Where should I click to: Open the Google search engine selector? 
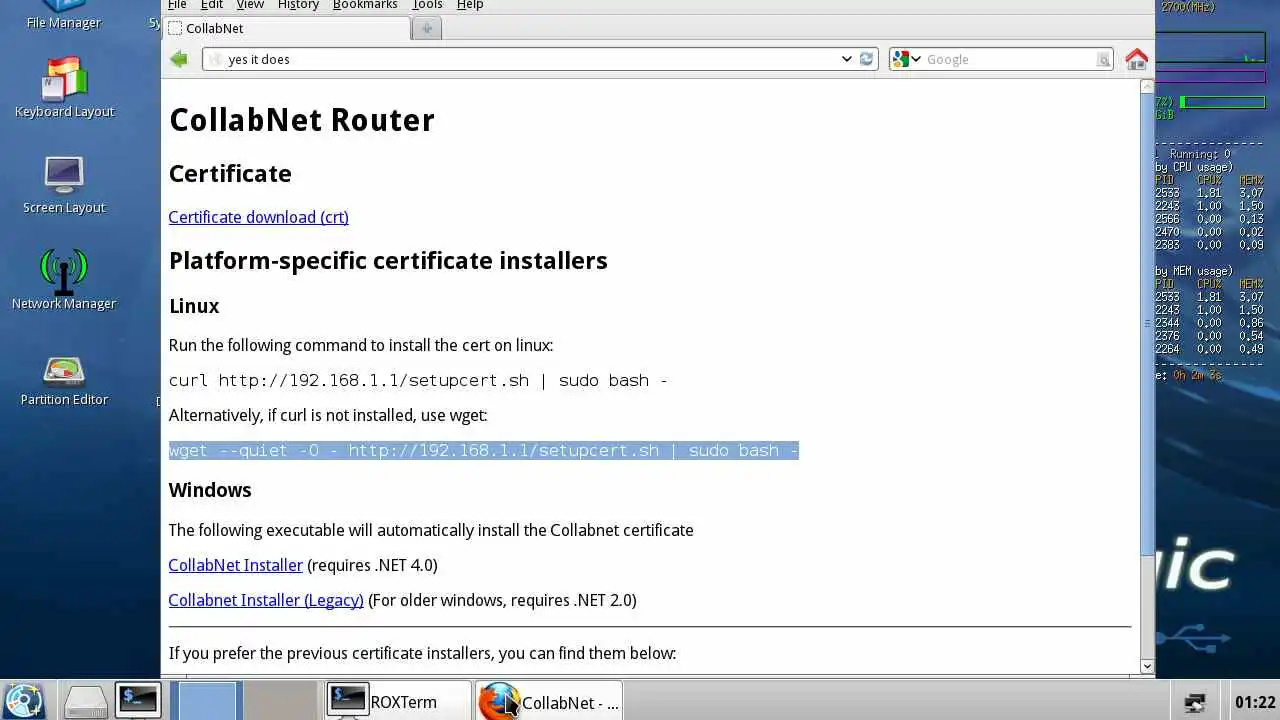point(907,59)
